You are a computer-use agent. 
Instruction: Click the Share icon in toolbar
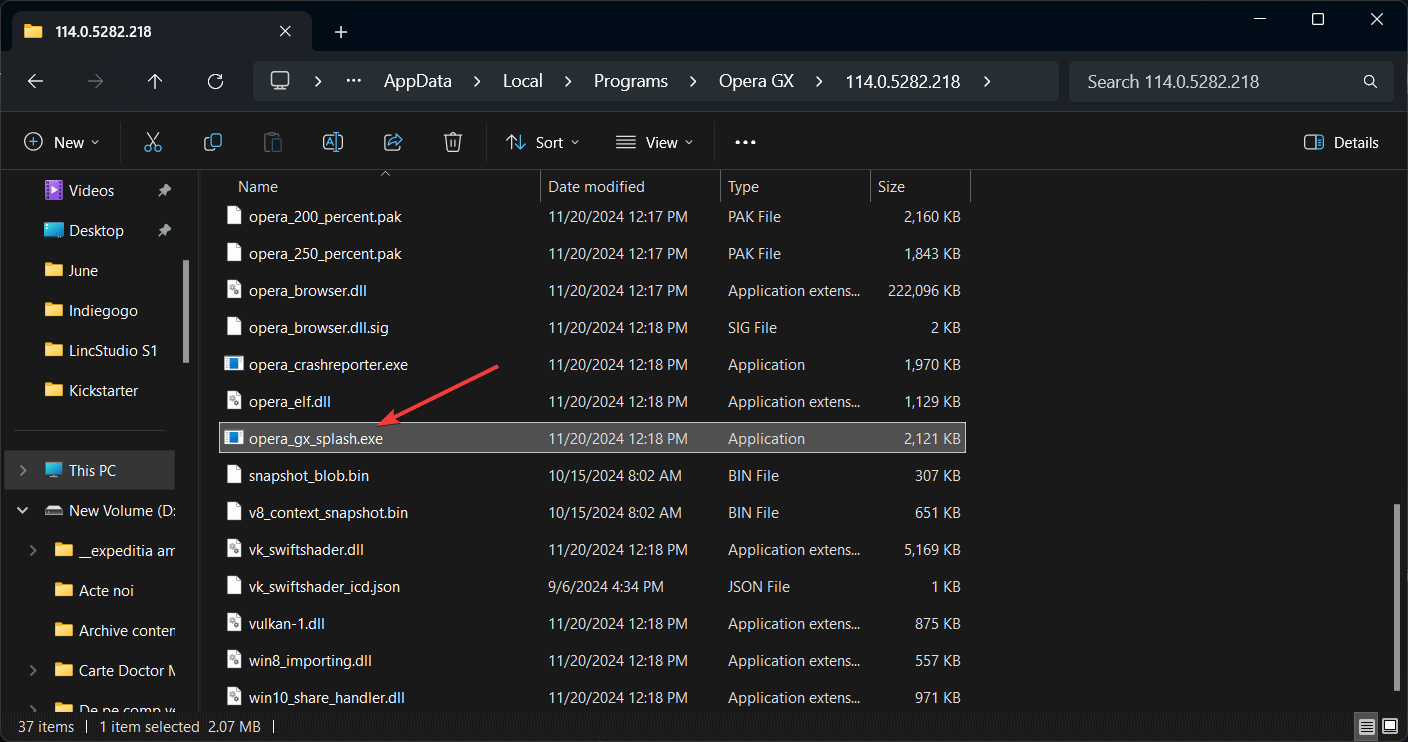[x=393, y=142]
